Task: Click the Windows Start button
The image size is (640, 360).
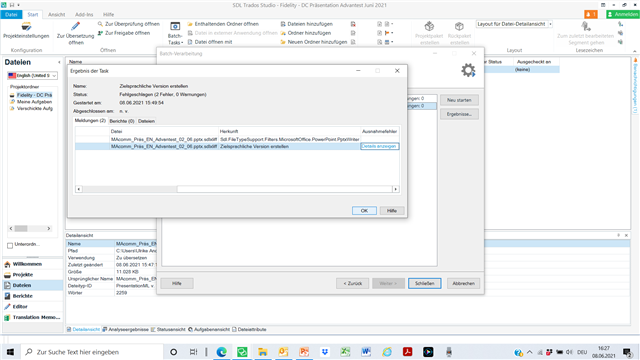Action: pos(10,352)
